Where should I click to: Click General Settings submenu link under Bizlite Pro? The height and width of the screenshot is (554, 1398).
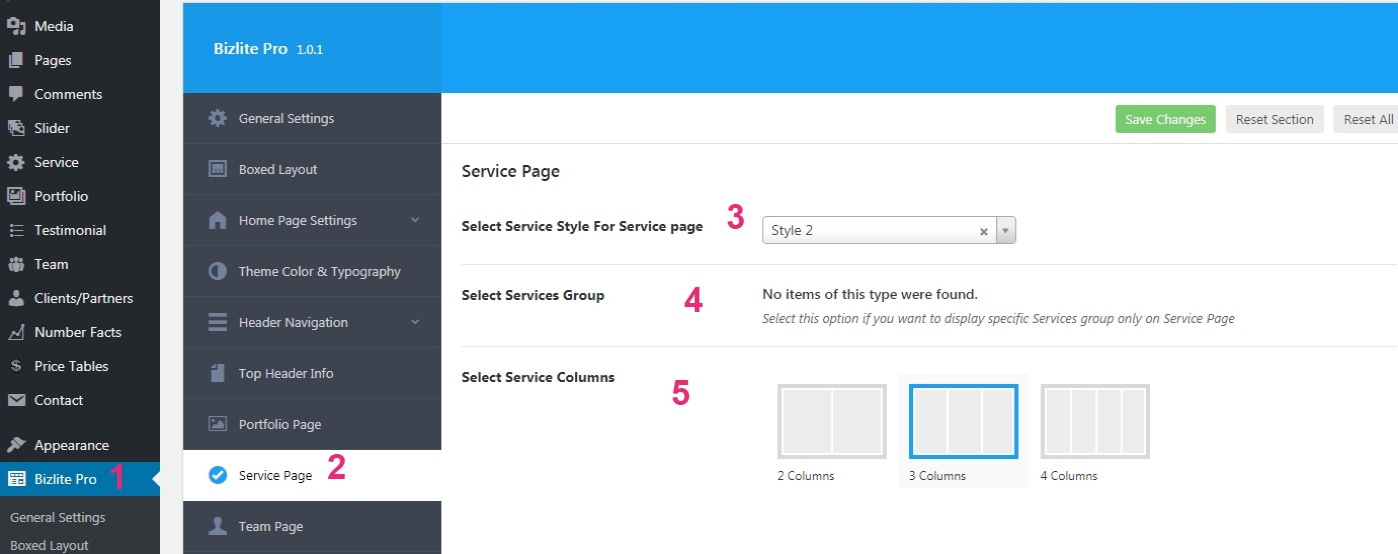tap(57, 517)
